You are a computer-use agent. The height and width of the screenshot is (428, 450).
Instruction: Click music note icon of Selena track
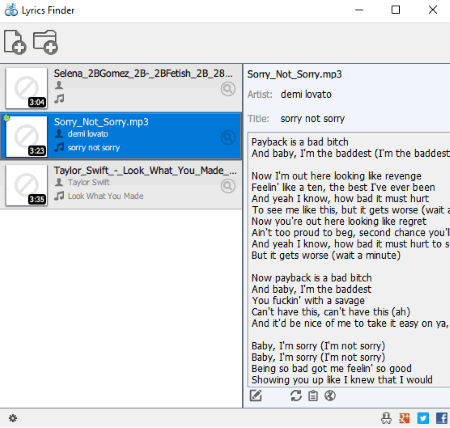pos(59,99)
